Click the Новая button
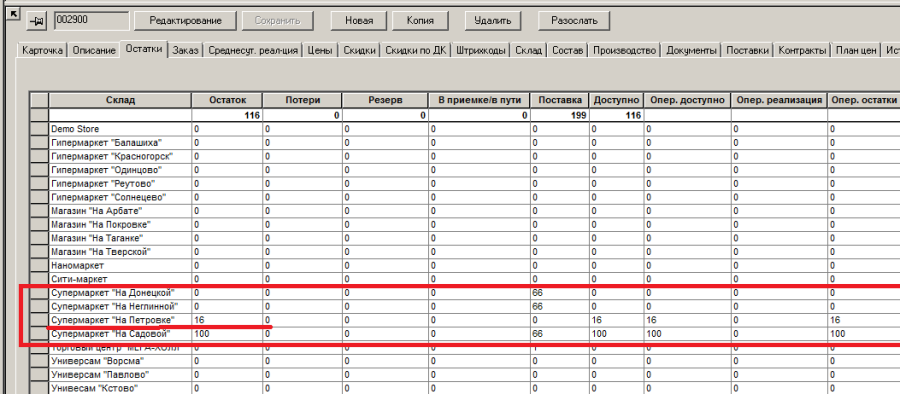 click(359, 21)
